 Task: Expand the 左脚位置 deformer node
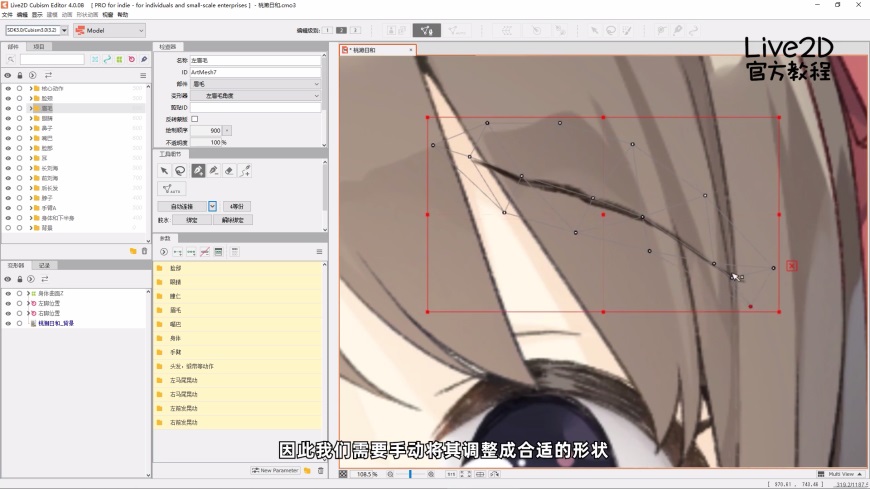click(28, 304)
